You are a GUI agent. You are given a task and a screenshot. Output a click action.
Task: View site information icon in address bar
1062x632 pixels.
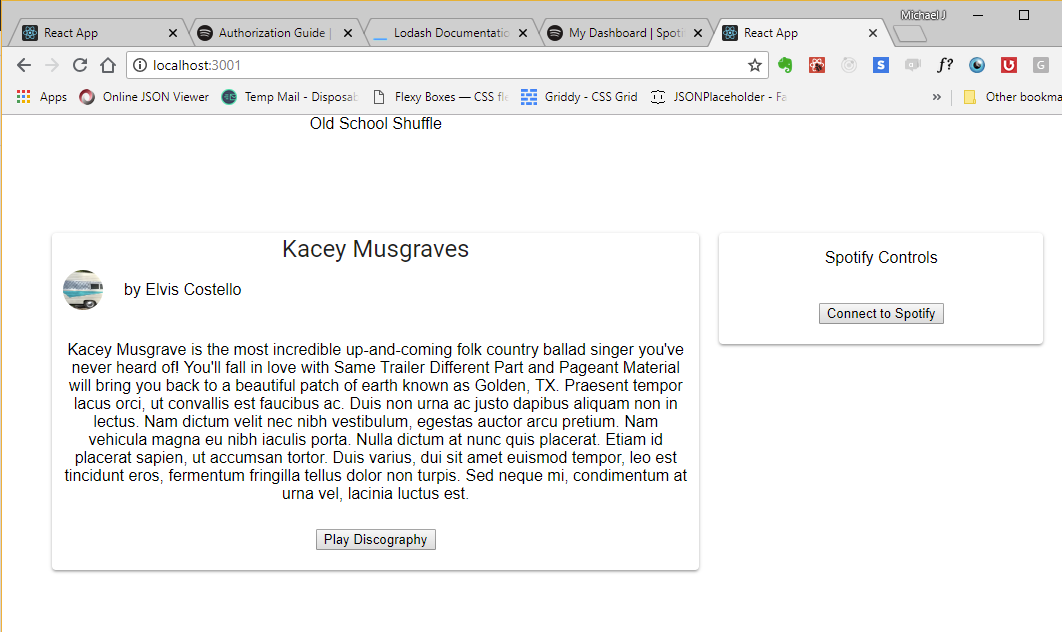(x=140, y=65)
